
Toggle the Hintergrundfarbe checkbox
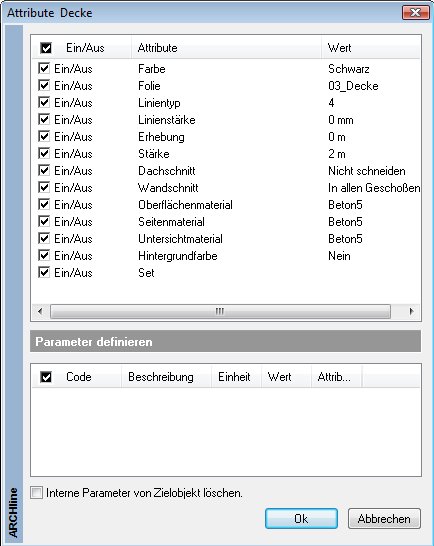coord(44,256)
